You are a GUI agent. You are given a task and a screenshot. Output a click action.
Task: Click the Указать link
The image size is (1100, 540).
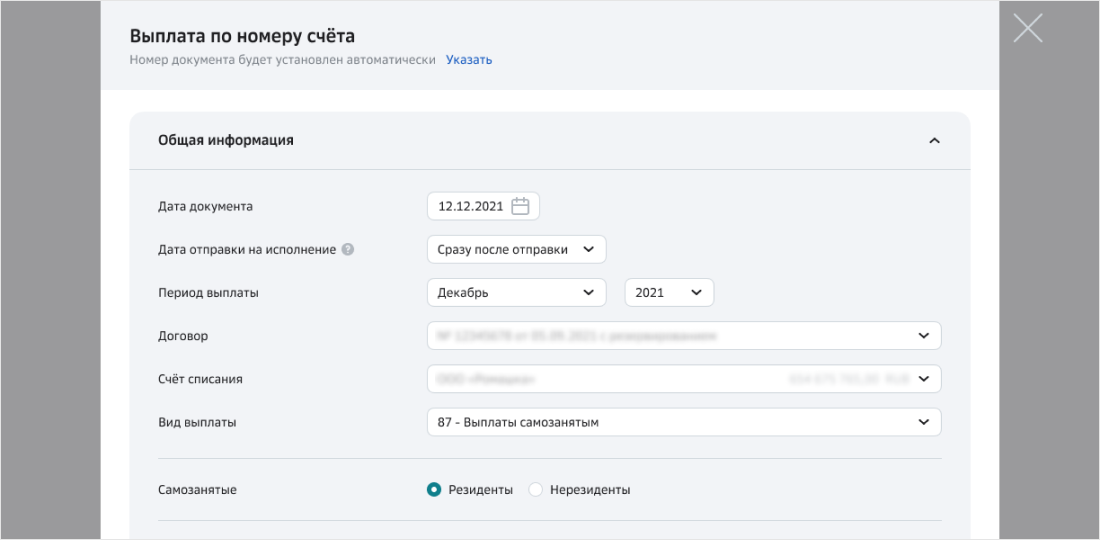(468, 60)
